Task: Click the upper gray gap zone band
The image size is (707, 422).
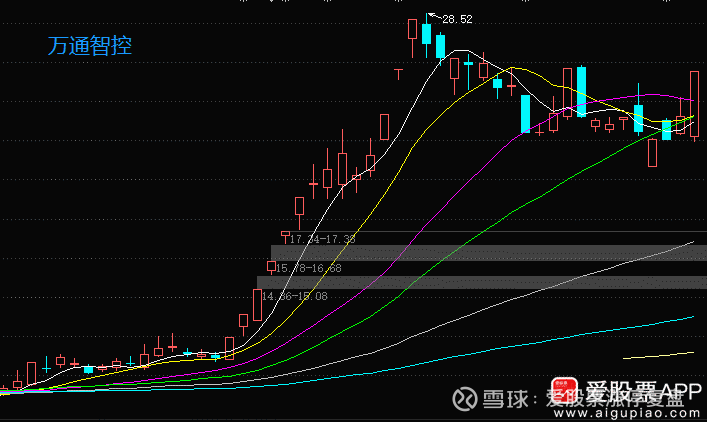Action: [489, 253]
